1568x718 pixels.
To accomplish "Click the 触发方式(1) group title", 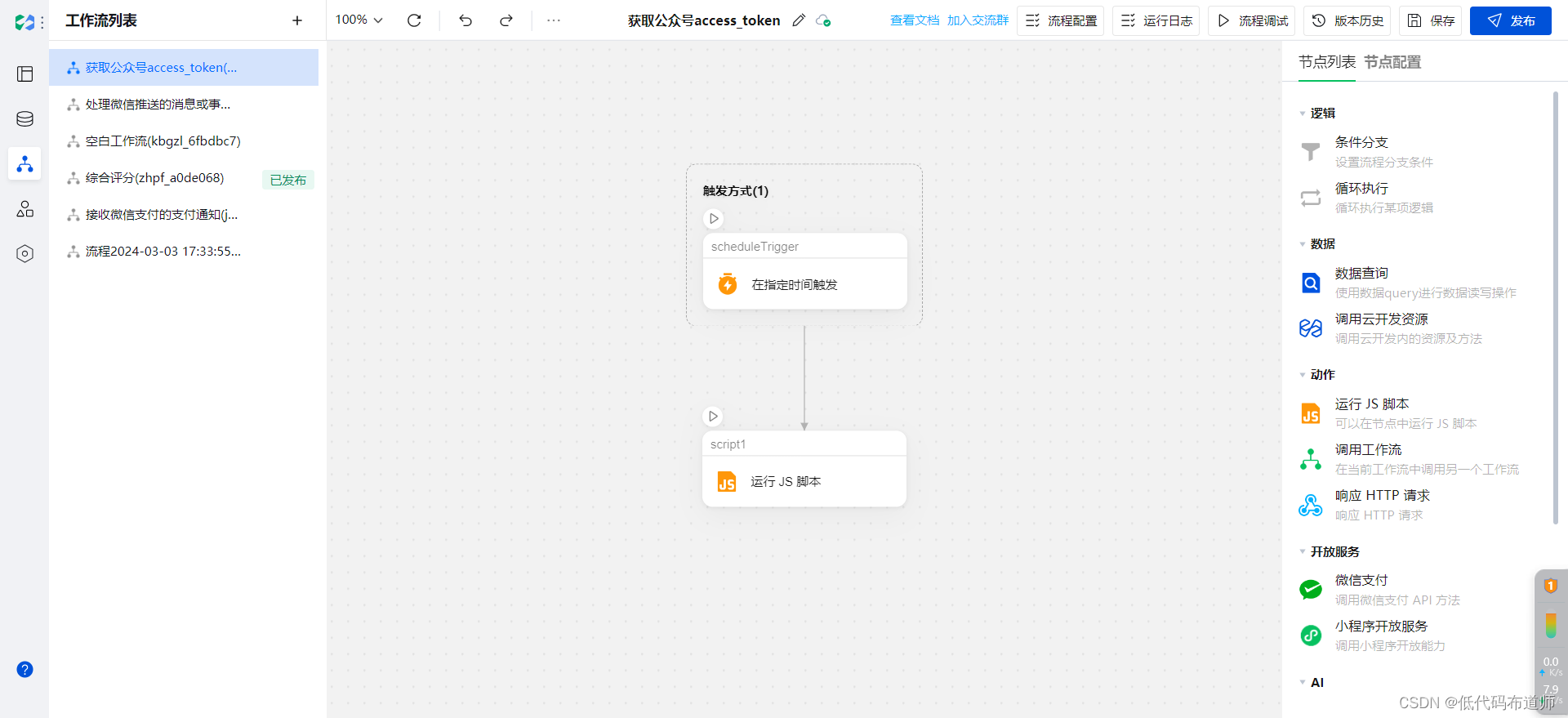I will tap(736, 191).
